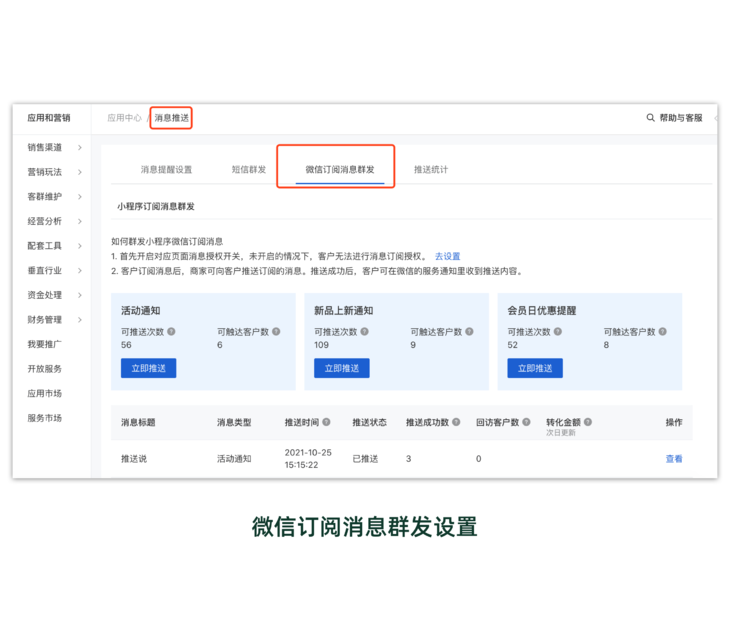This screenshot has width=730, height=641.
Task: Click 消息类型 column header
Action: pos(234,422)
